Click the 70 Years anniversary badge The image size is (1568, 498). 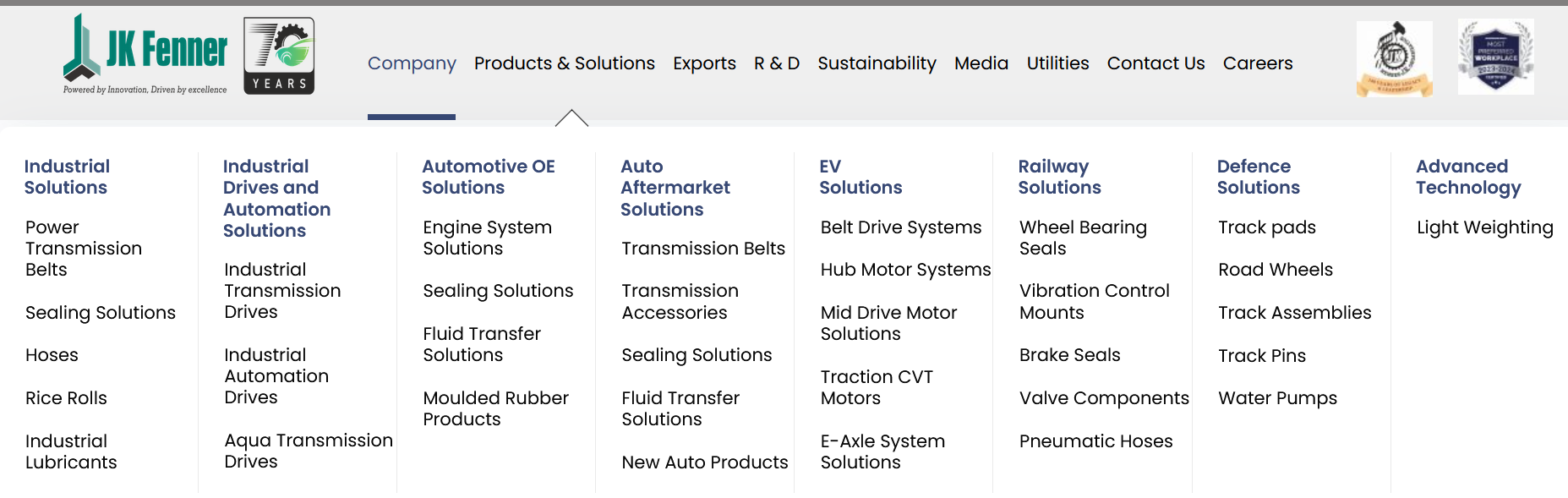[x=279, y=56]
